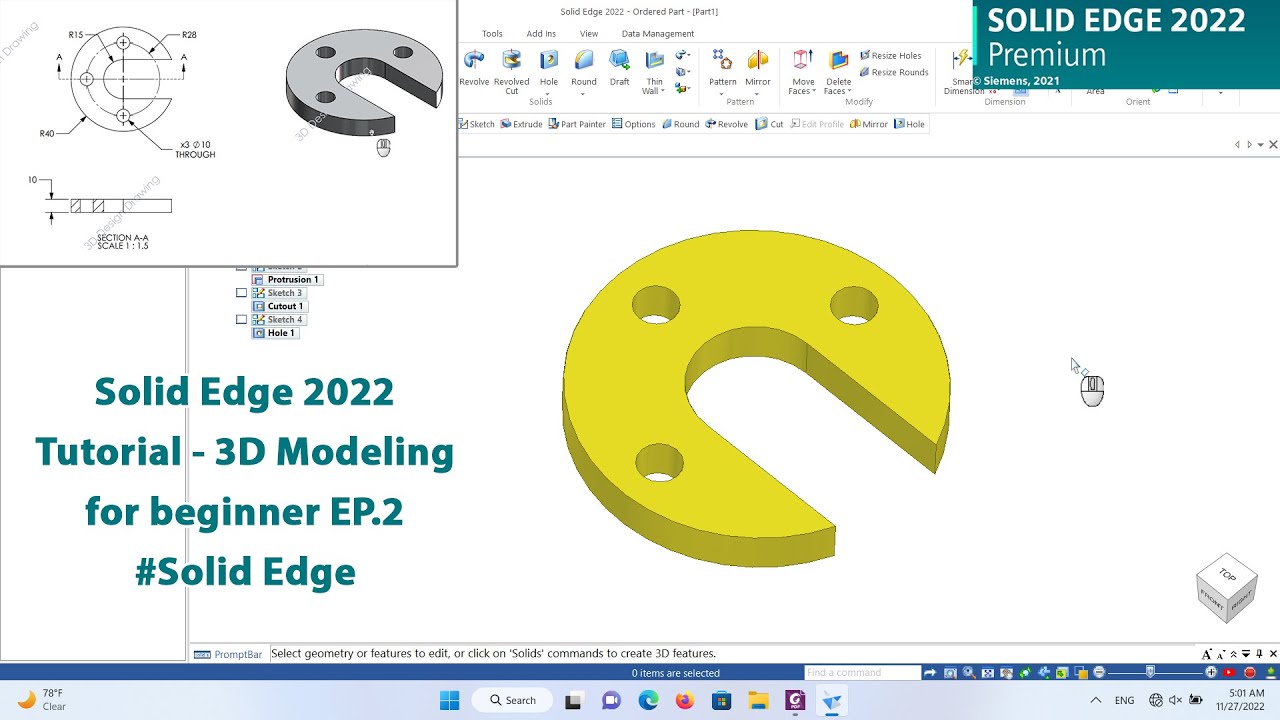Switch to the Add Ins tab
1280x720 pixels.
pos(541,34)
